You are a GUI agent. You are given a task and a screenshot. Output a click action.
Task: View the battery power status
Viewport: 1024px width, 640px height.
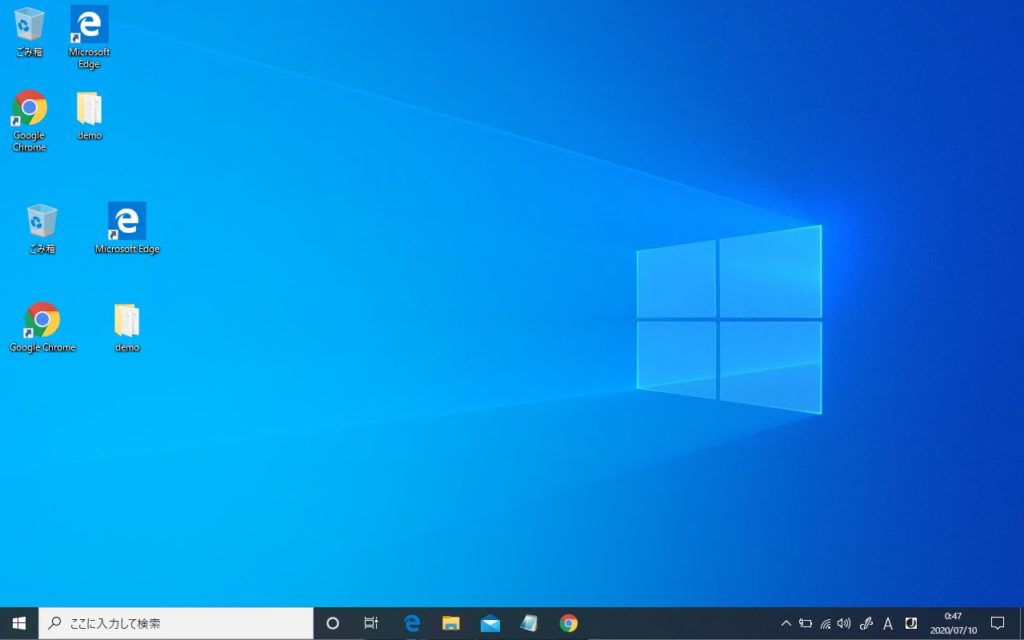point(808,622)
